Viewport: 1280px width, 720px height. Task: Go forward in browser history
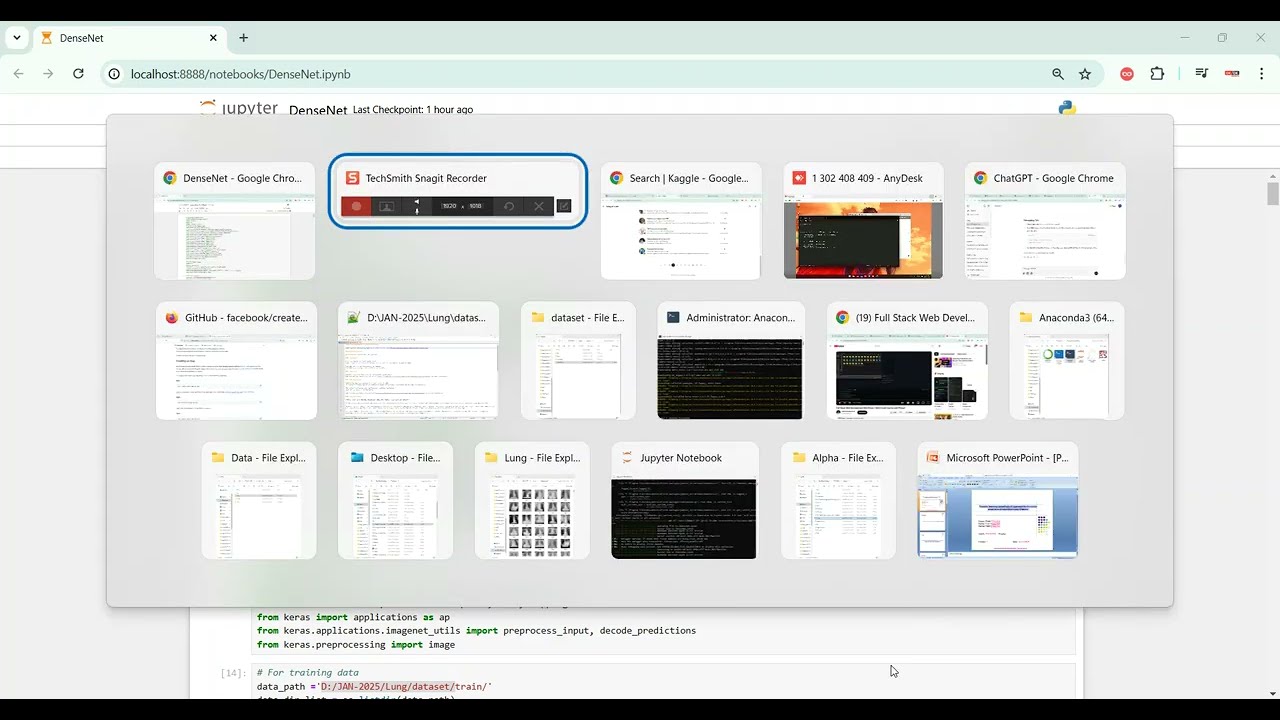pos(48,74)
